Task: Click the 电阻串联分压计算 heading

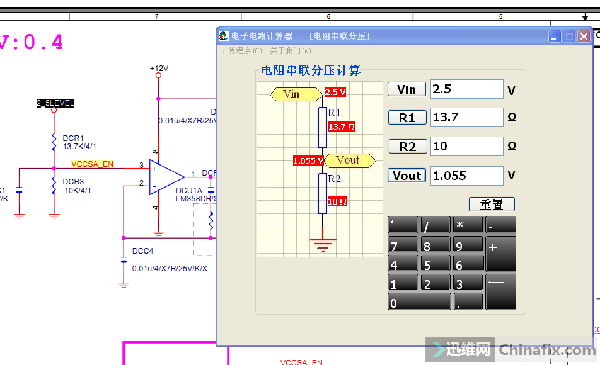Action: (x=311, y=70)
